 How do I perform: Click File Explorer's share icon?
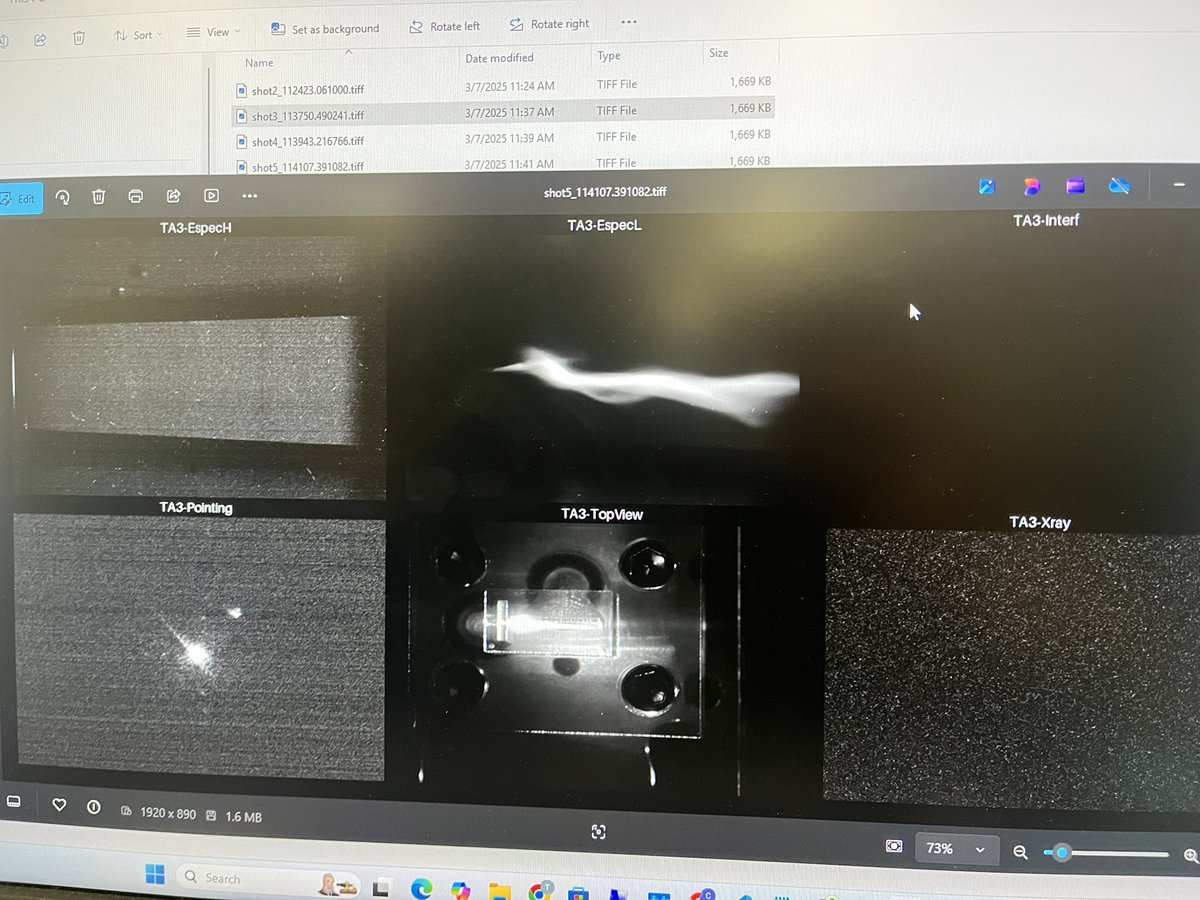(x=40, y=39)
